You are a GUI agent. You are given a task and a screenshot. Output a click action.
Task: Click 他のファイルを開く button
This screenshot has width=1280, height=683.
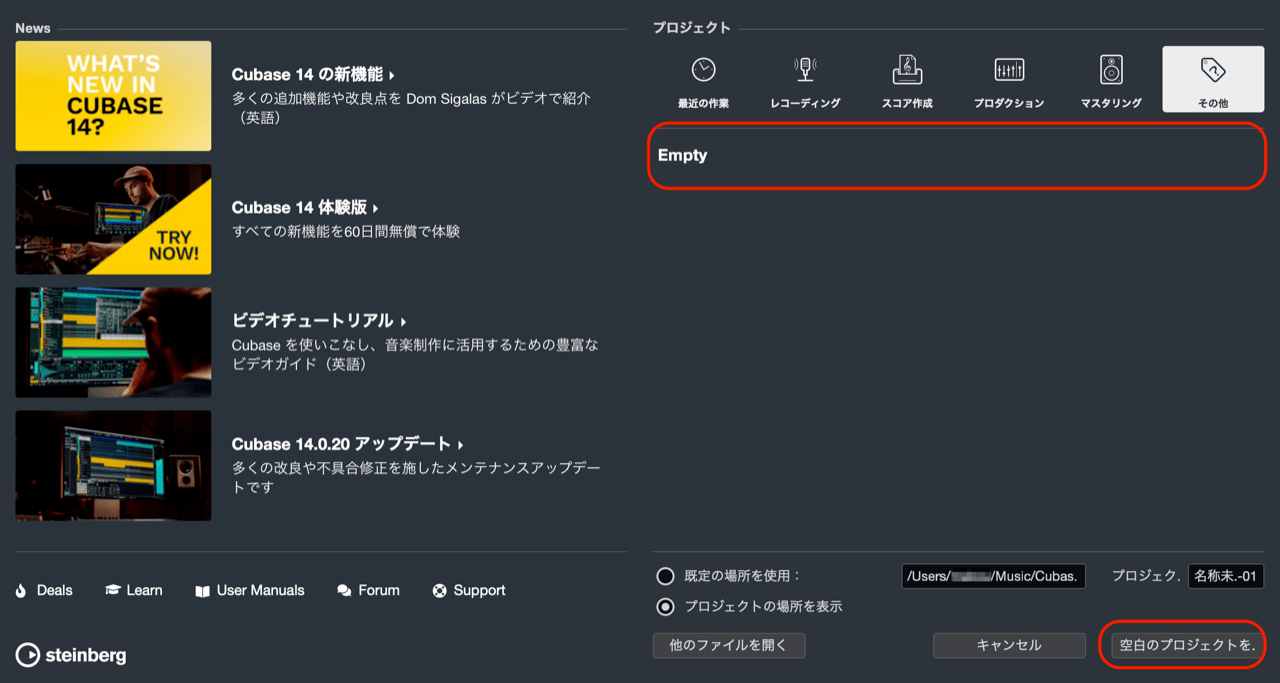[x=728, y=645]
